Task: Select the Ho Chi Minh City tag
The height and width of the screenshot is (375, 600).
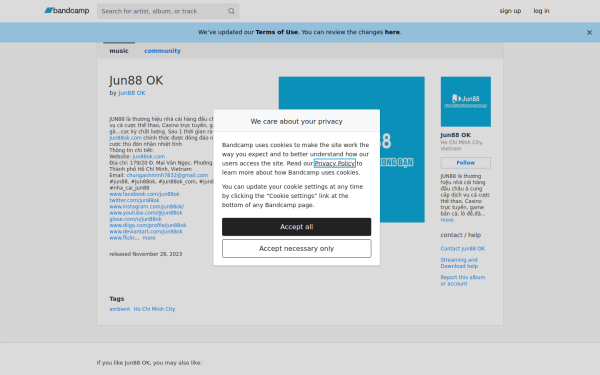Action: click(154, 309)
